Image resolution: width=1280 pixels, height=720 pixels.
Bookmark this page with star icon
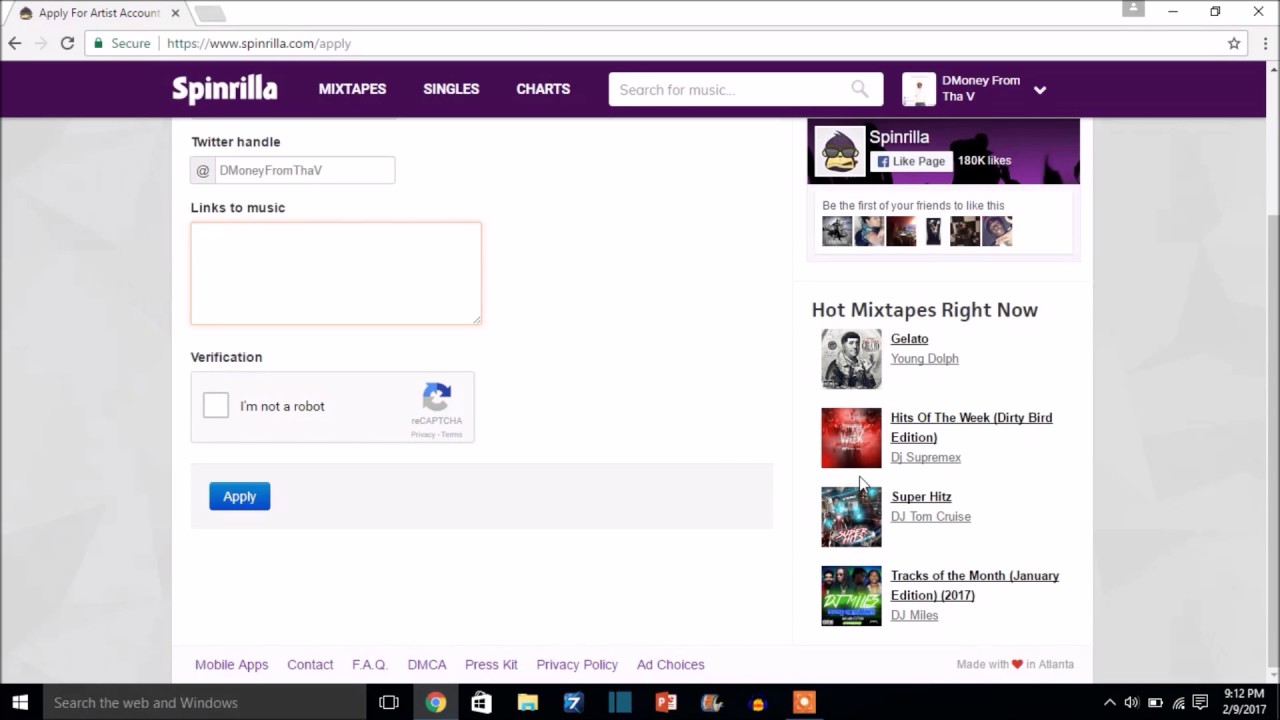(1234, 43)
